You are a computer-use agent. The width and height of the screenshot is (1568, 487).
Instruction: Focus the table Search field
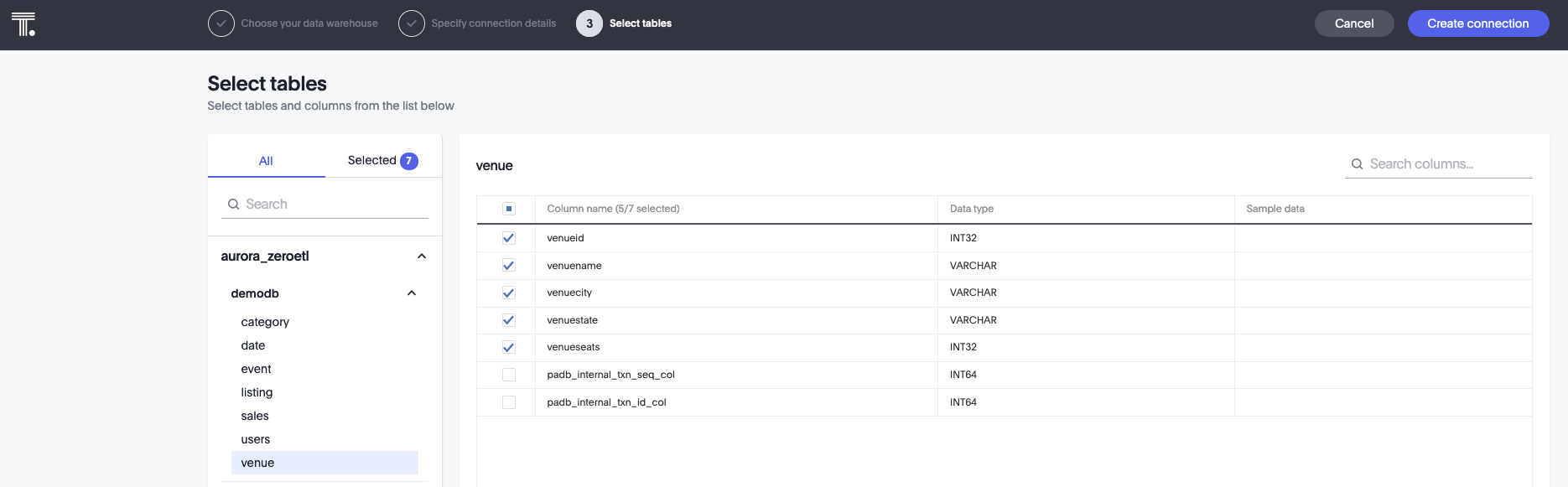click(x=325, y=204)
